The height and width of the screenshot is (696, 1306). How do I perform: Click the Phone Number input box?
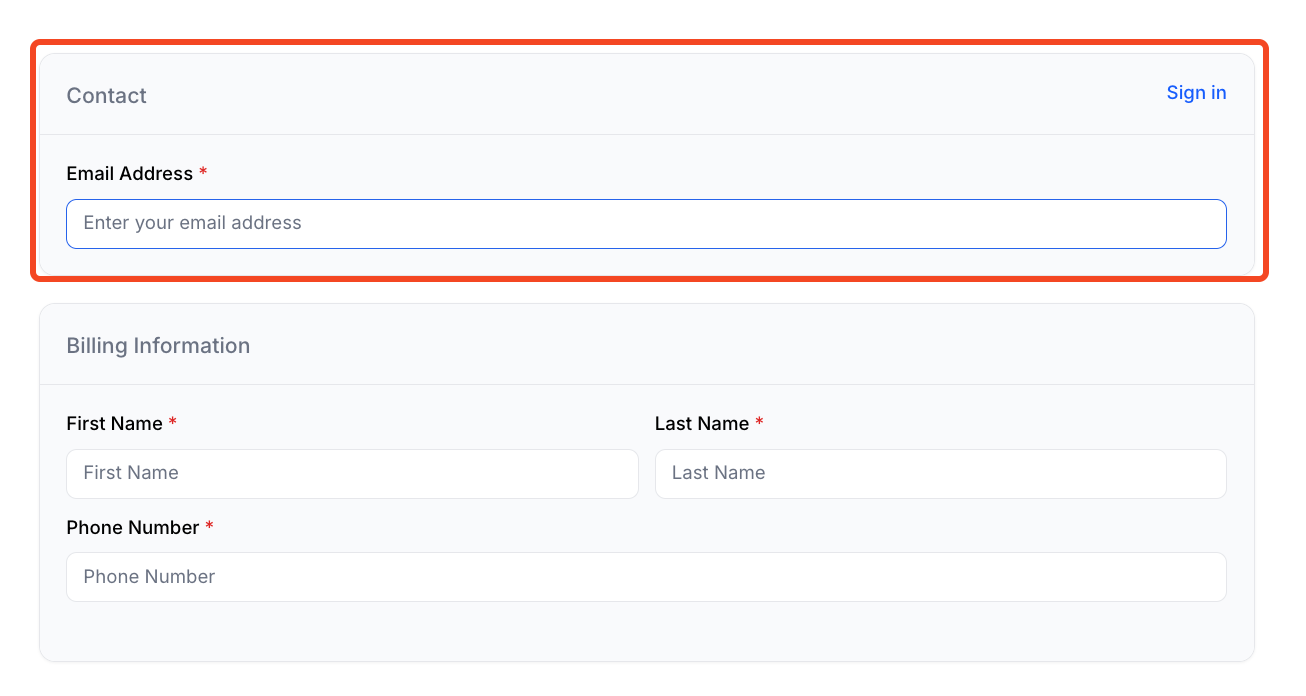(x=646, y=577)
